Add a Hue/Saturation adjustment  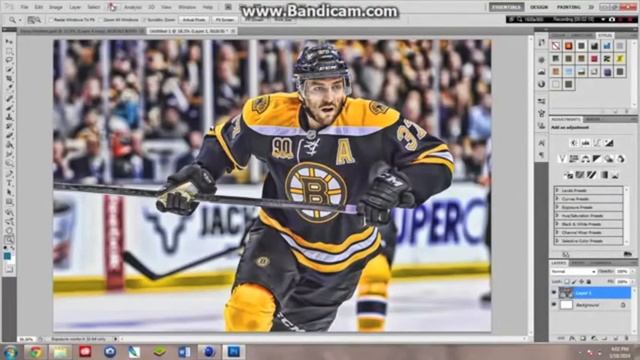(574, 159)
